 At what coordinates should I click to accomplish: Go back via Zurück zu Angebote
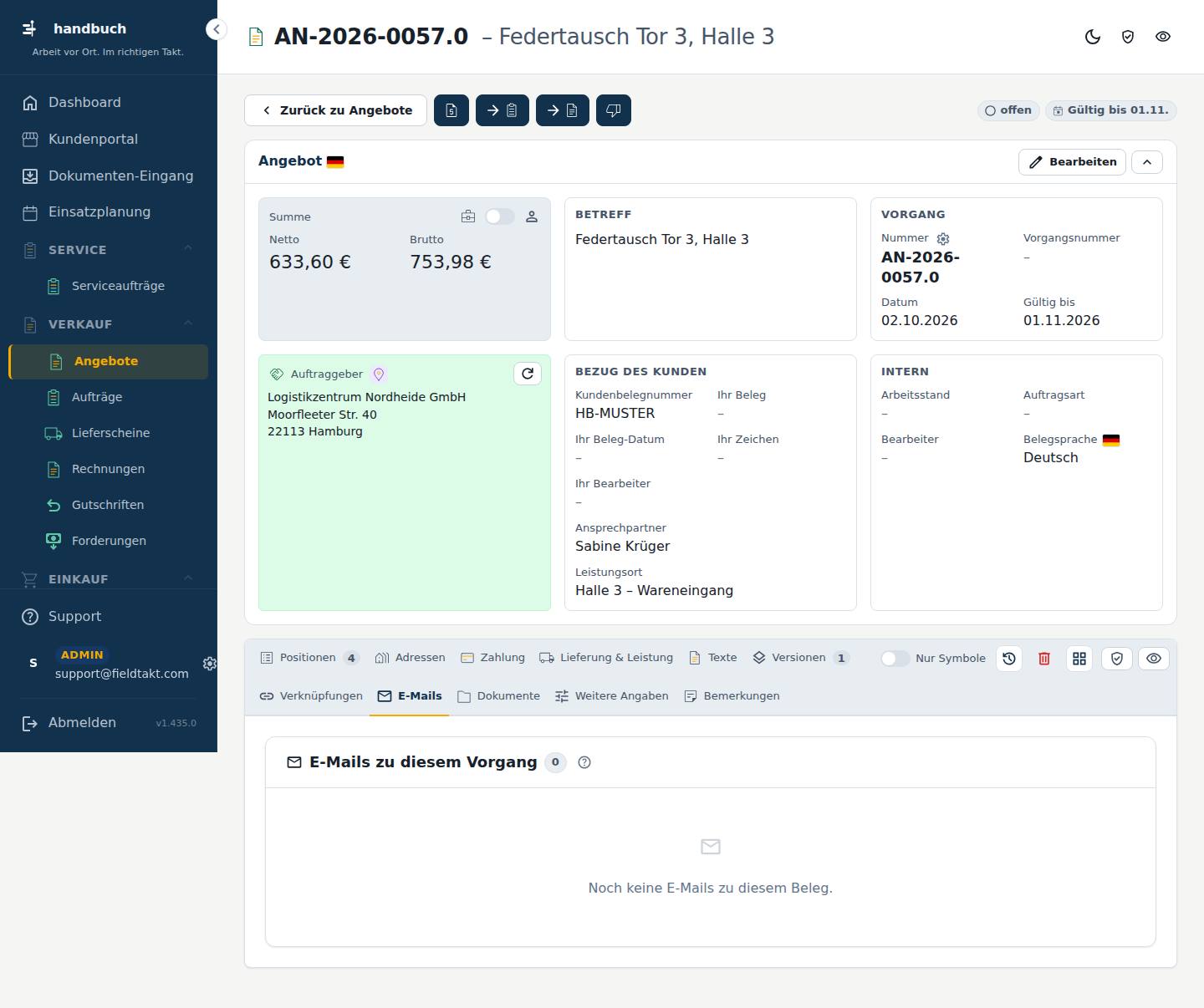coord(336,110)
